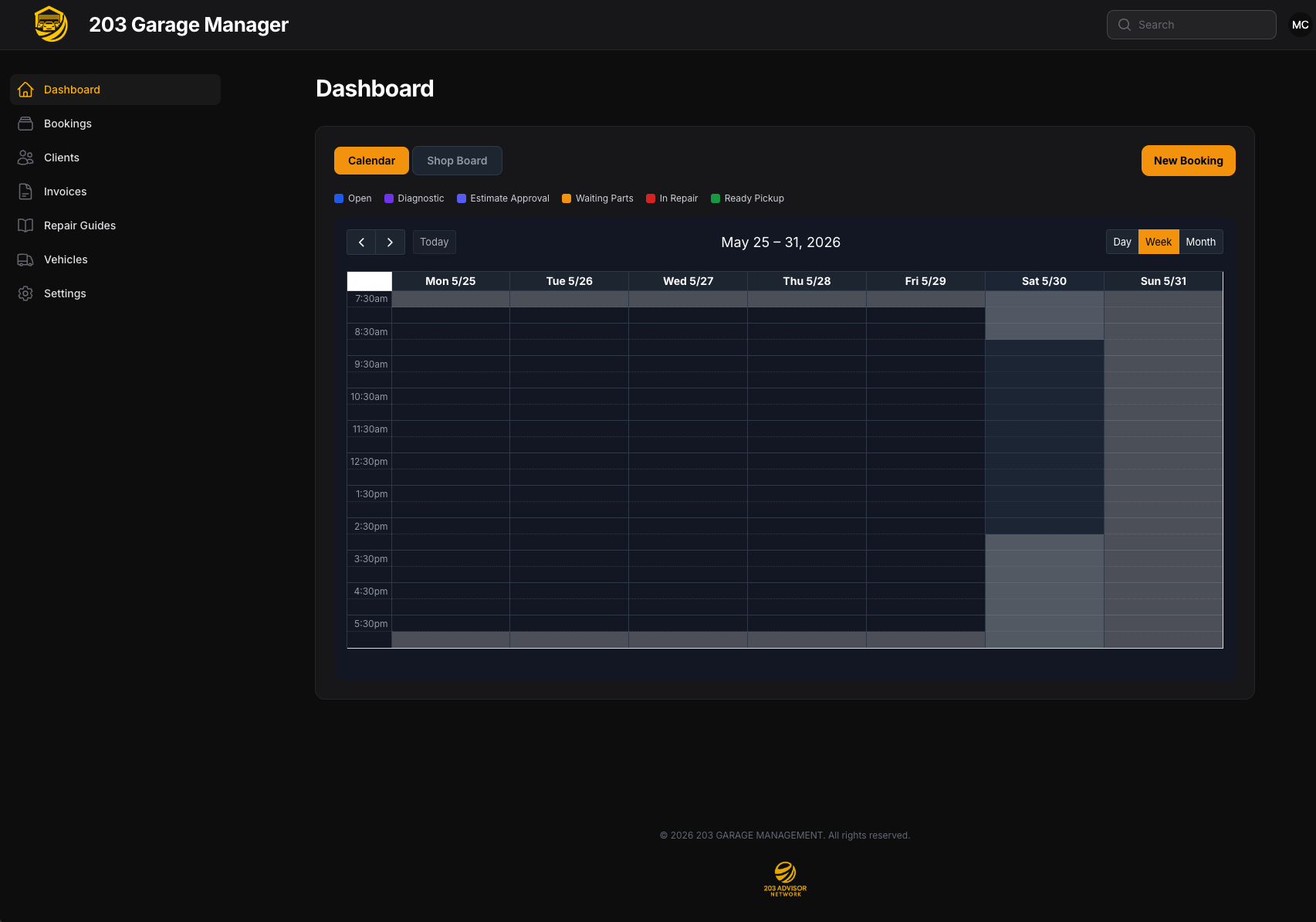Viewport: 1316px width, 922px height.
Task: Click the Mon 5/25 column header
Action: pyautogui.click(x=451, y=281)
